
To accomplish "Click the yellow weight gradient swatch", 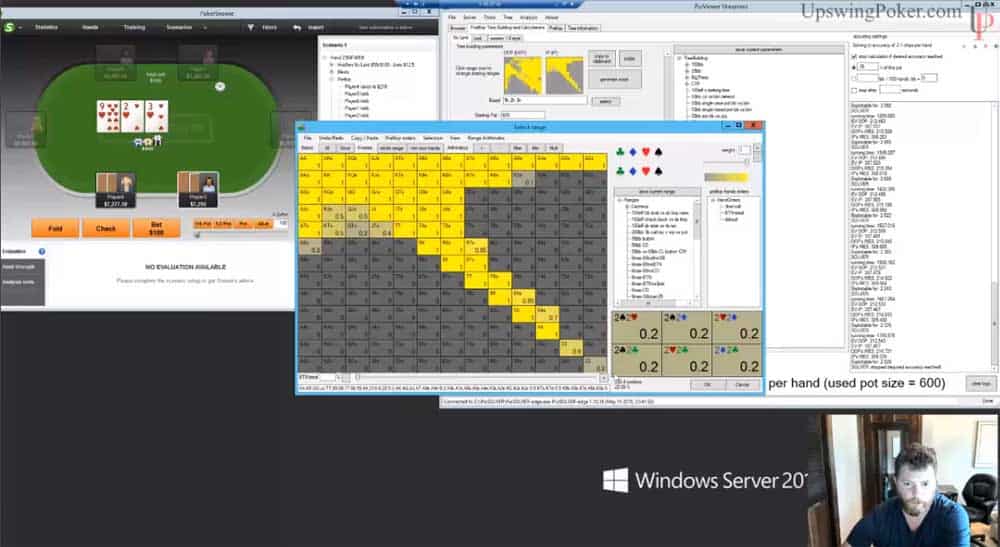I will pos(726,177).
